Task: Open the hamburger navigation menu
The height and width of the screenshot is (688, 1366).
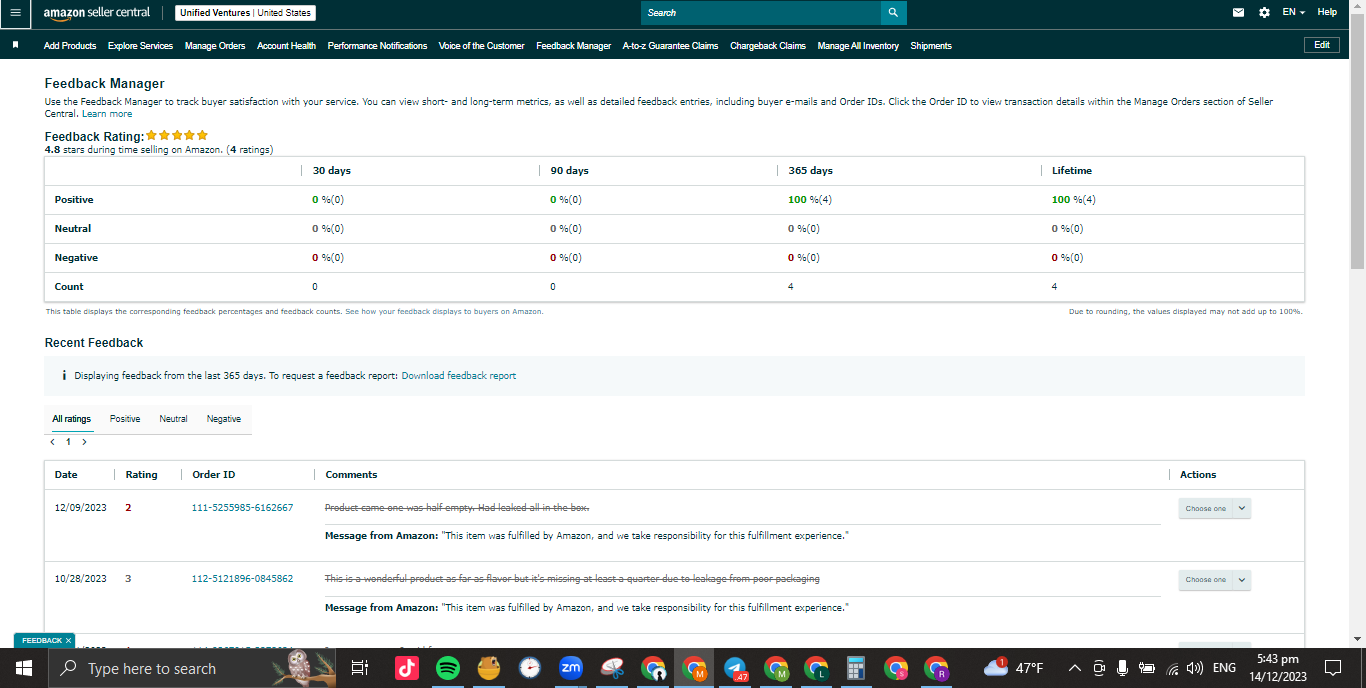Action: [x=15, y=13]
